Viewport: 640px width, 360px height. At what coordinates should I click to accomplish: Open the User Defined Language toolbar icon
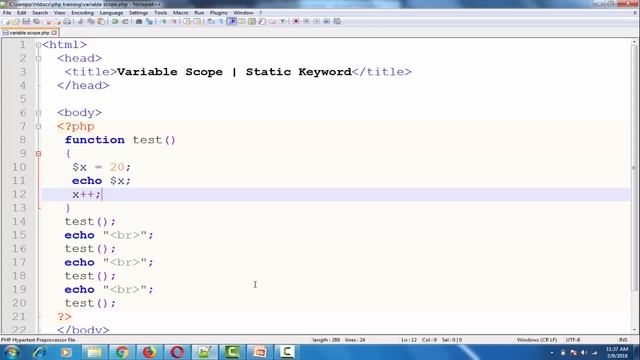click(x=242, y=21)
